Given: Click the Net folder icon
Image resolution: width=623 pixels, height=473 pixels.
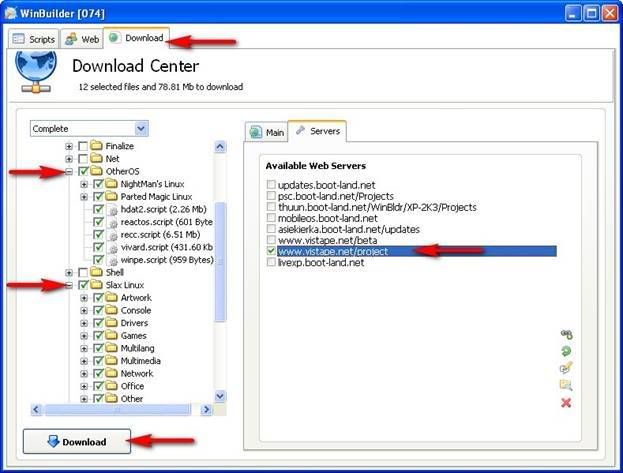Looking at the screenshot, I should click(97, 158).
